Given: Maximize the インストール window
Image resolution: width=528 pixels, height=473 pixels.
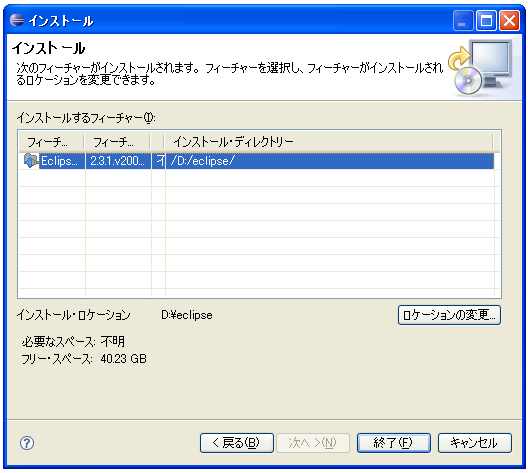Looking at the screenshot, I should tap(486, 21).
